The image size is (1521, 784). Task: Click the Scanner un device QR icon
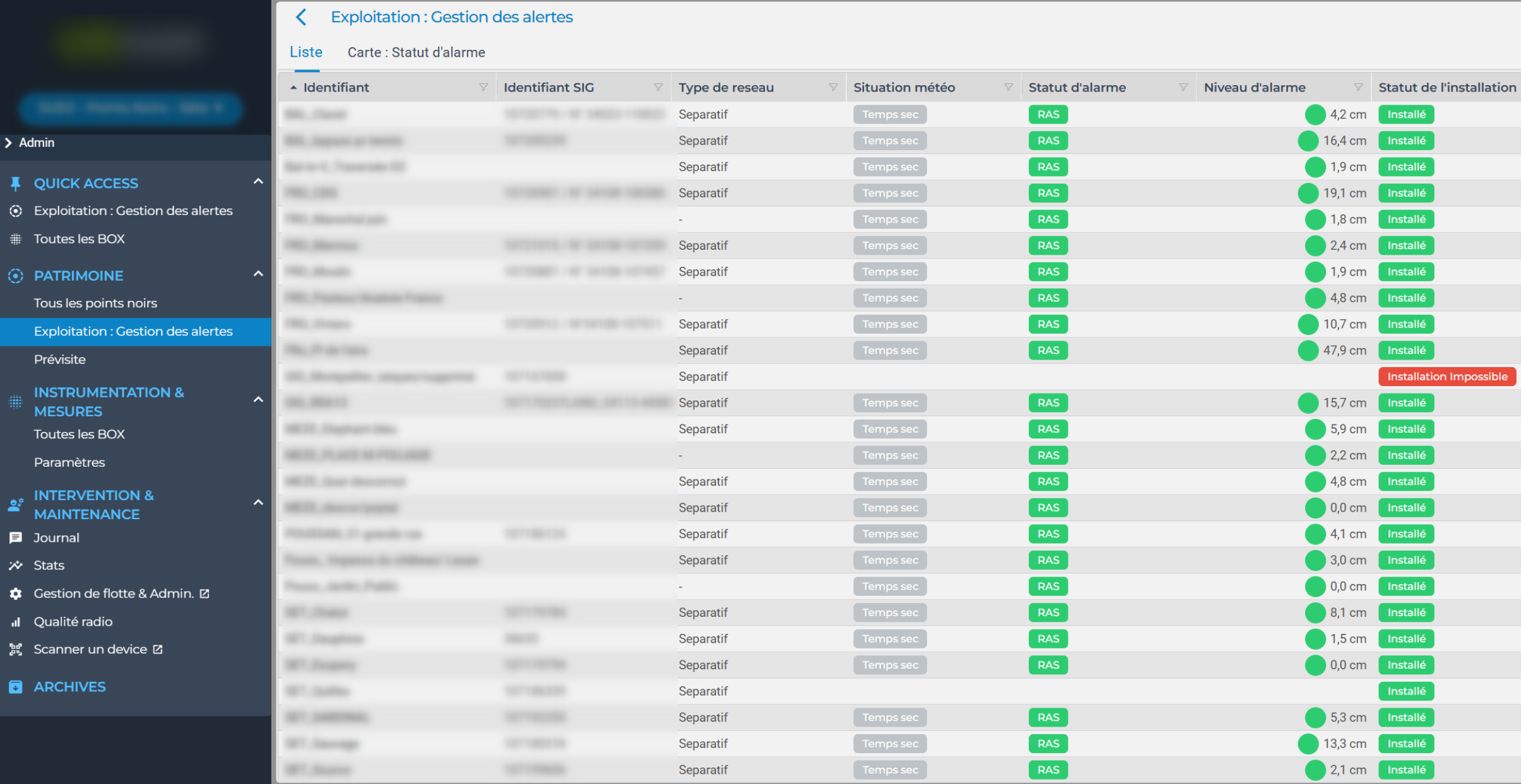click(16, 650)
